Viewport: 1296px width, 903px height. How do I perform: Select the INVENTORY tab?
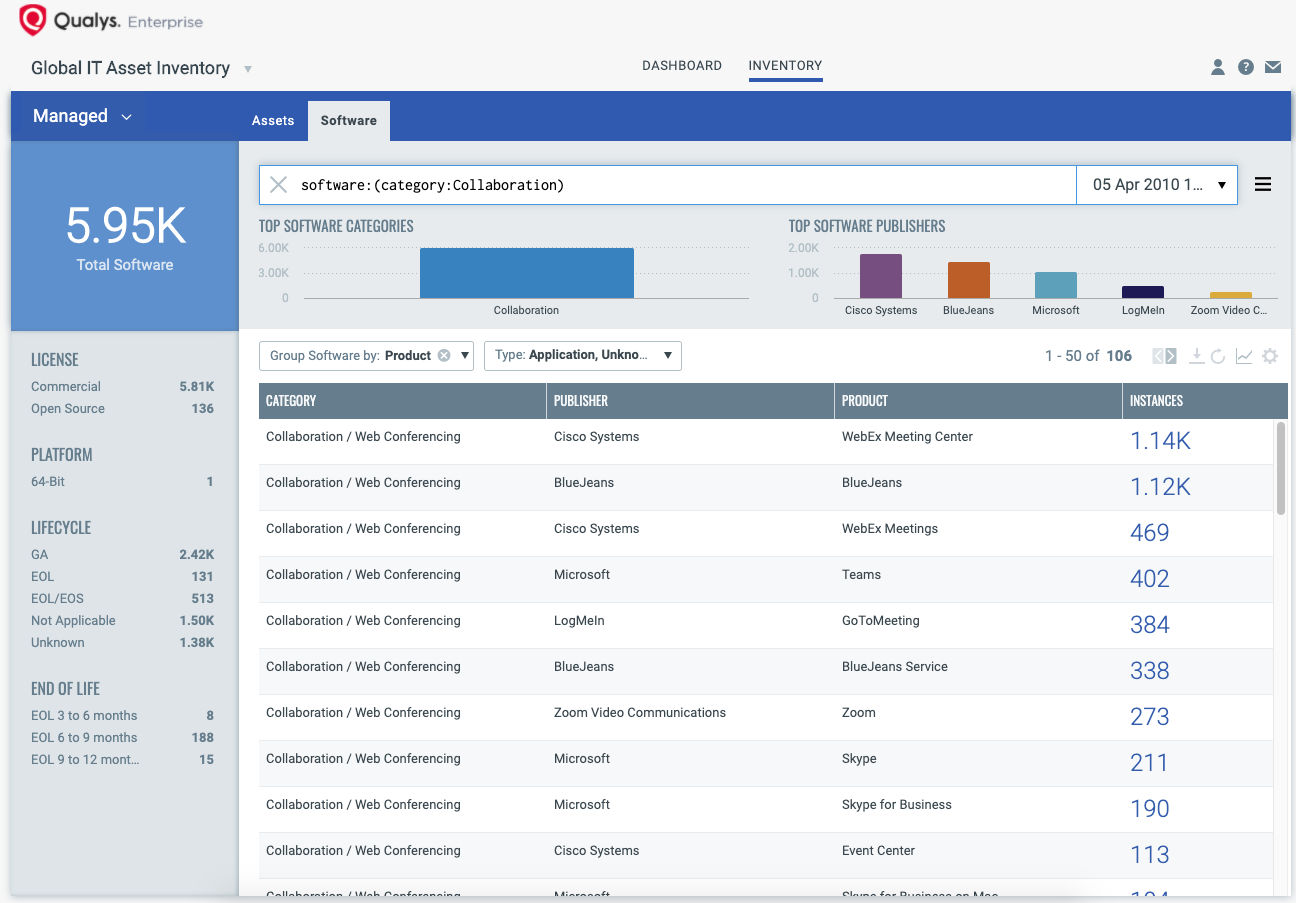[785, 66]
